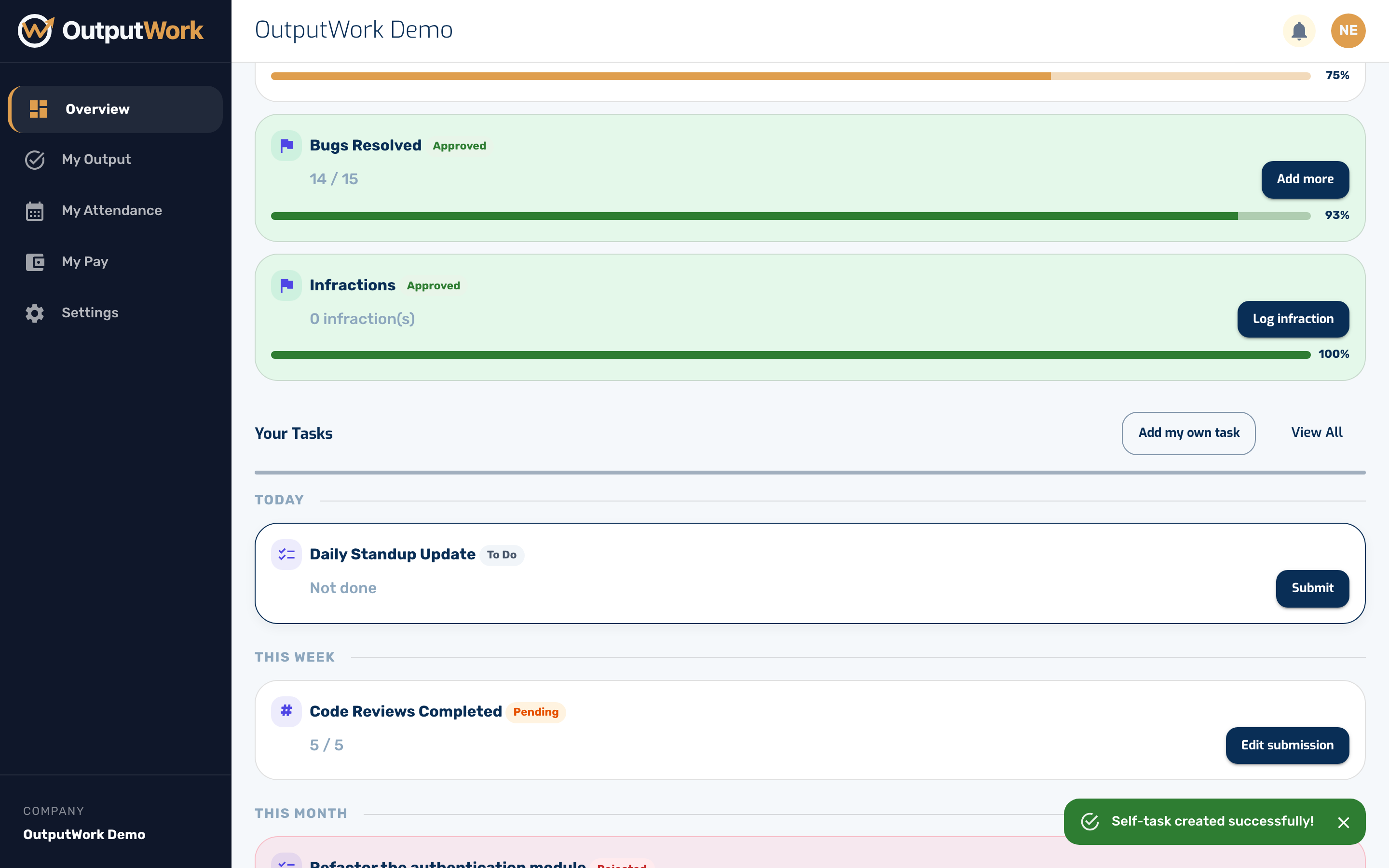This screenshot has width=1389, height=868.
Task: Click the success toast checkmark icon
Action: [x=1089, y=822]
